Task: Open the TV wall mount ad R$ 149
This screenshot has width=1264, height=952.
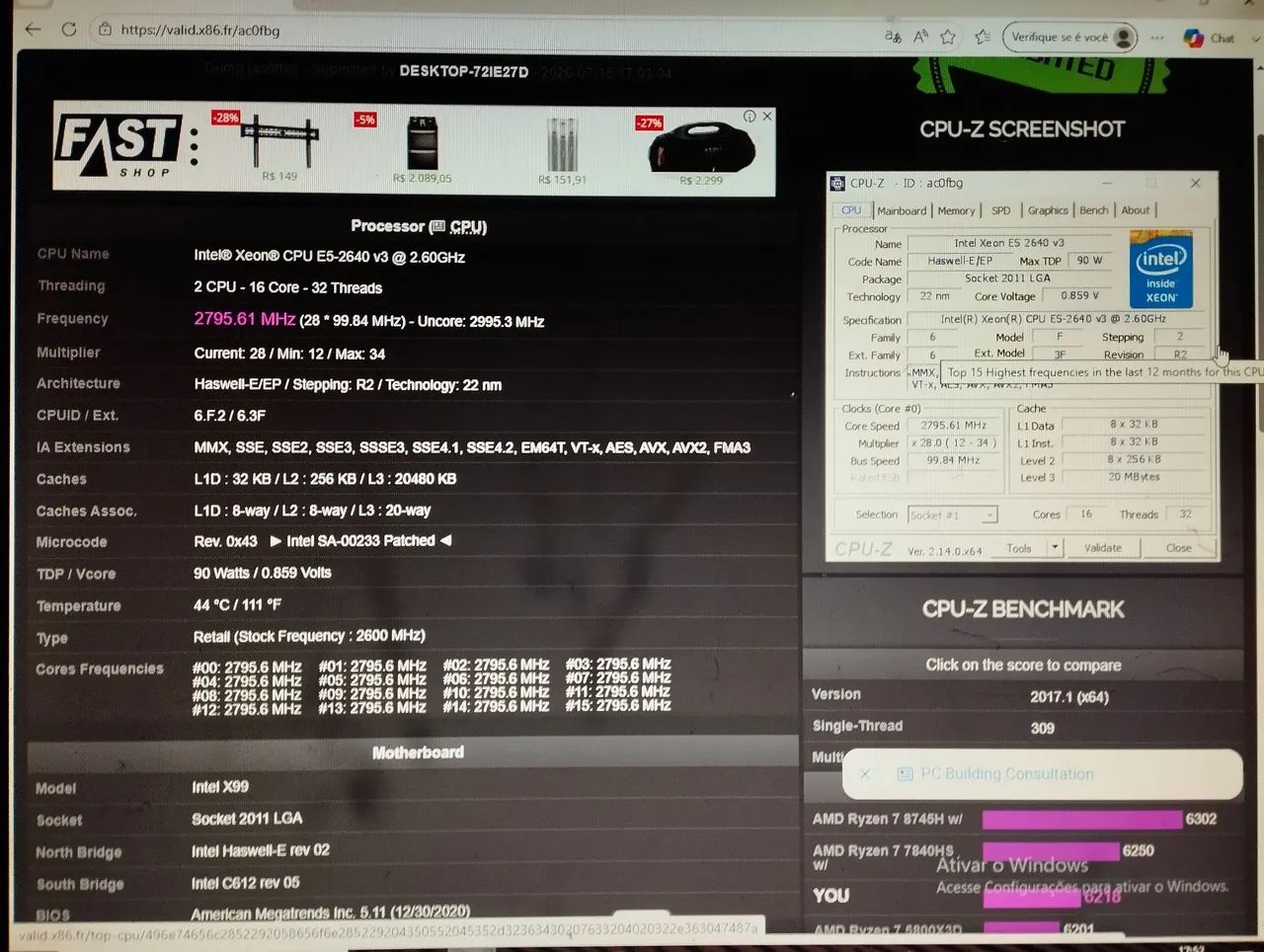Action: [280, 146]
